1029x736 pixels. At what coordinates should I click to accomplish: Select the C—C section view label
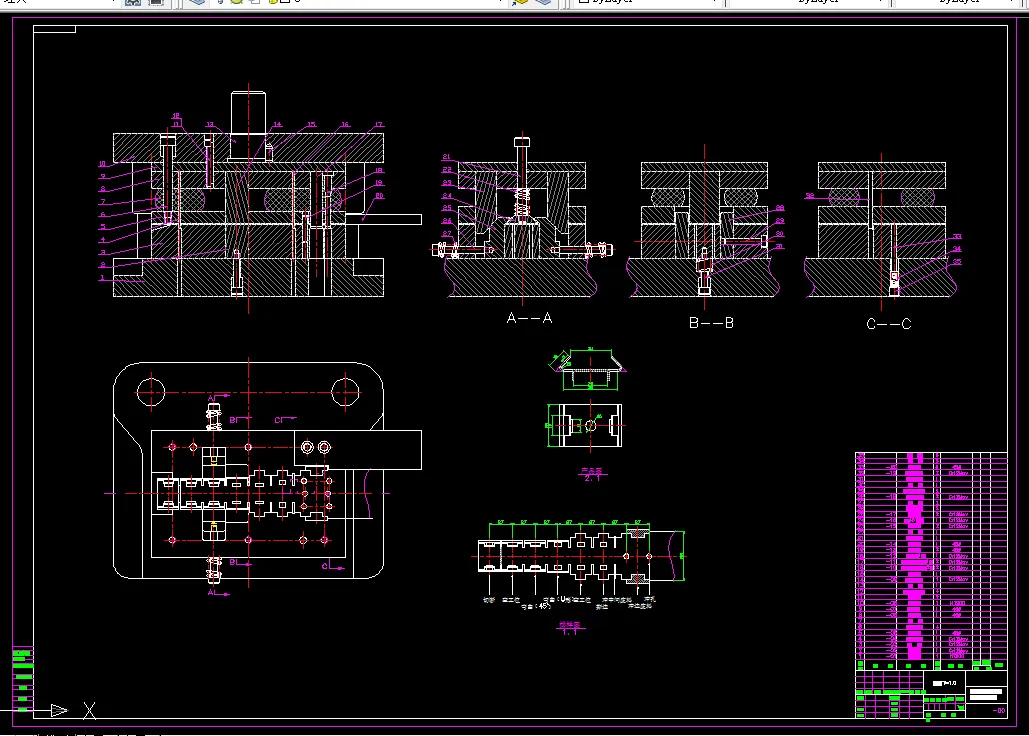coord(889,324)
